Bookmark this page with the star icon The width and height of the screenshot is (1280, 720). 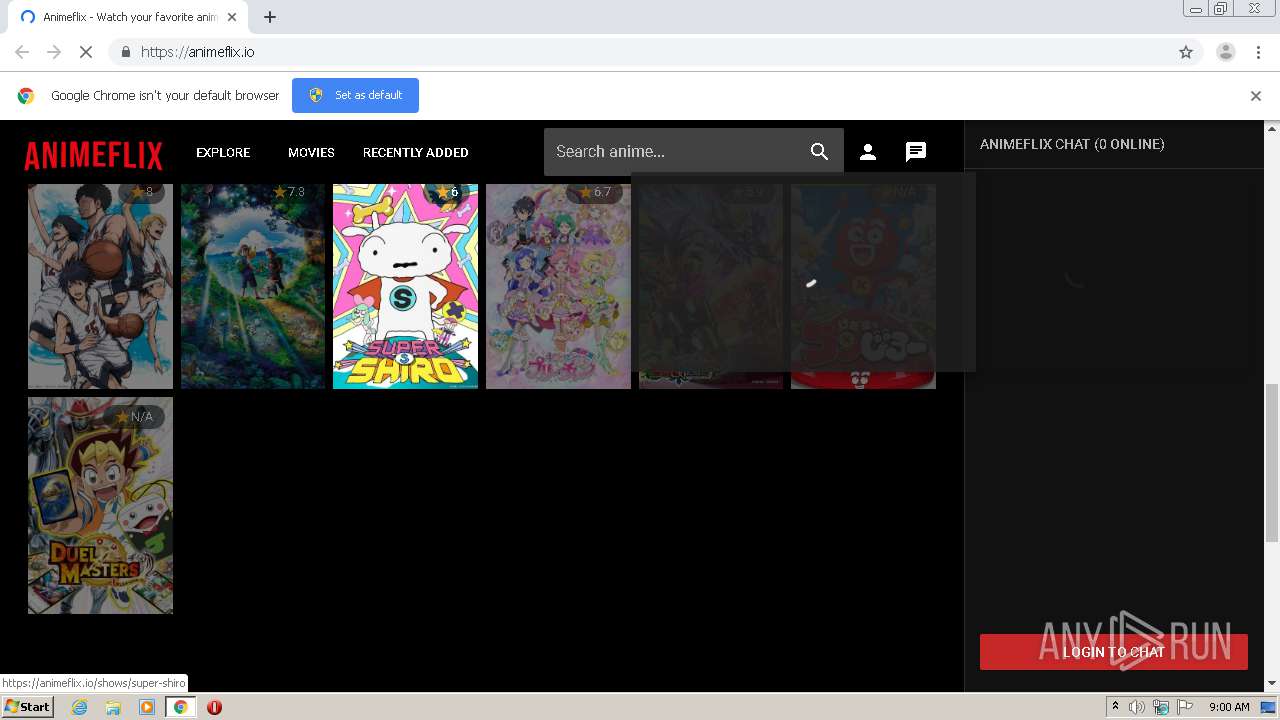click(x=1186, y=52)
